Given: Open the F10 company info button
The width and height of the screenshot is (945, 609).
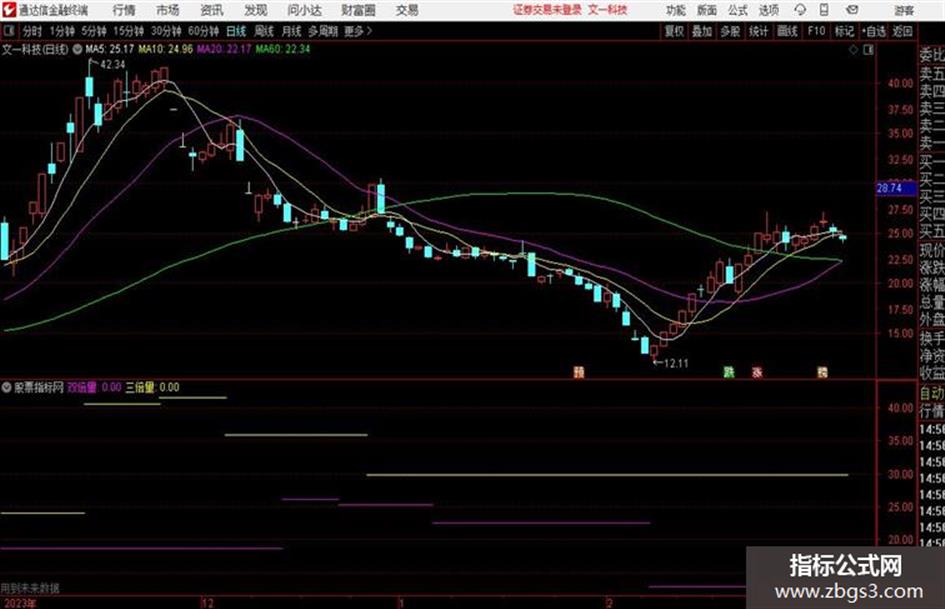Looking at the screenshot, I should click(x=816, y=31).
